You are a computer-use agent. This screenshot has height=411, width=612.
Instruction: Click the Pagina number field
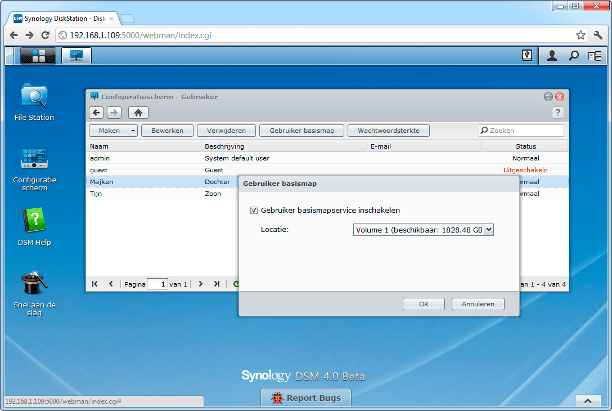pyautogui.click(x=158, y=284)
